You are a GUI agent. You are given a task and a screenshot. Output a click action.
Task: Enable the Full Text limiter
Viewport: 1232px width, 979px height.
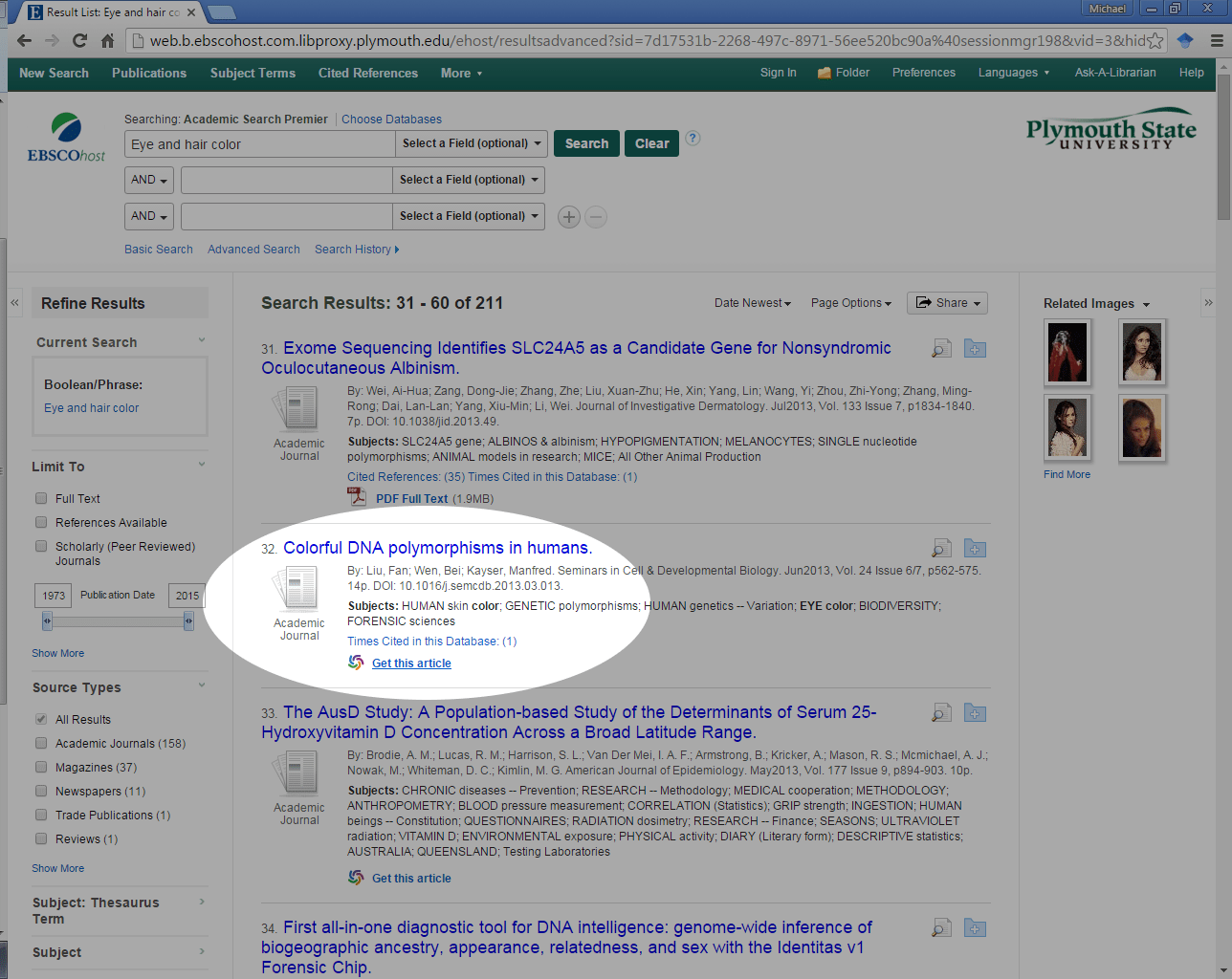point(41,498)
